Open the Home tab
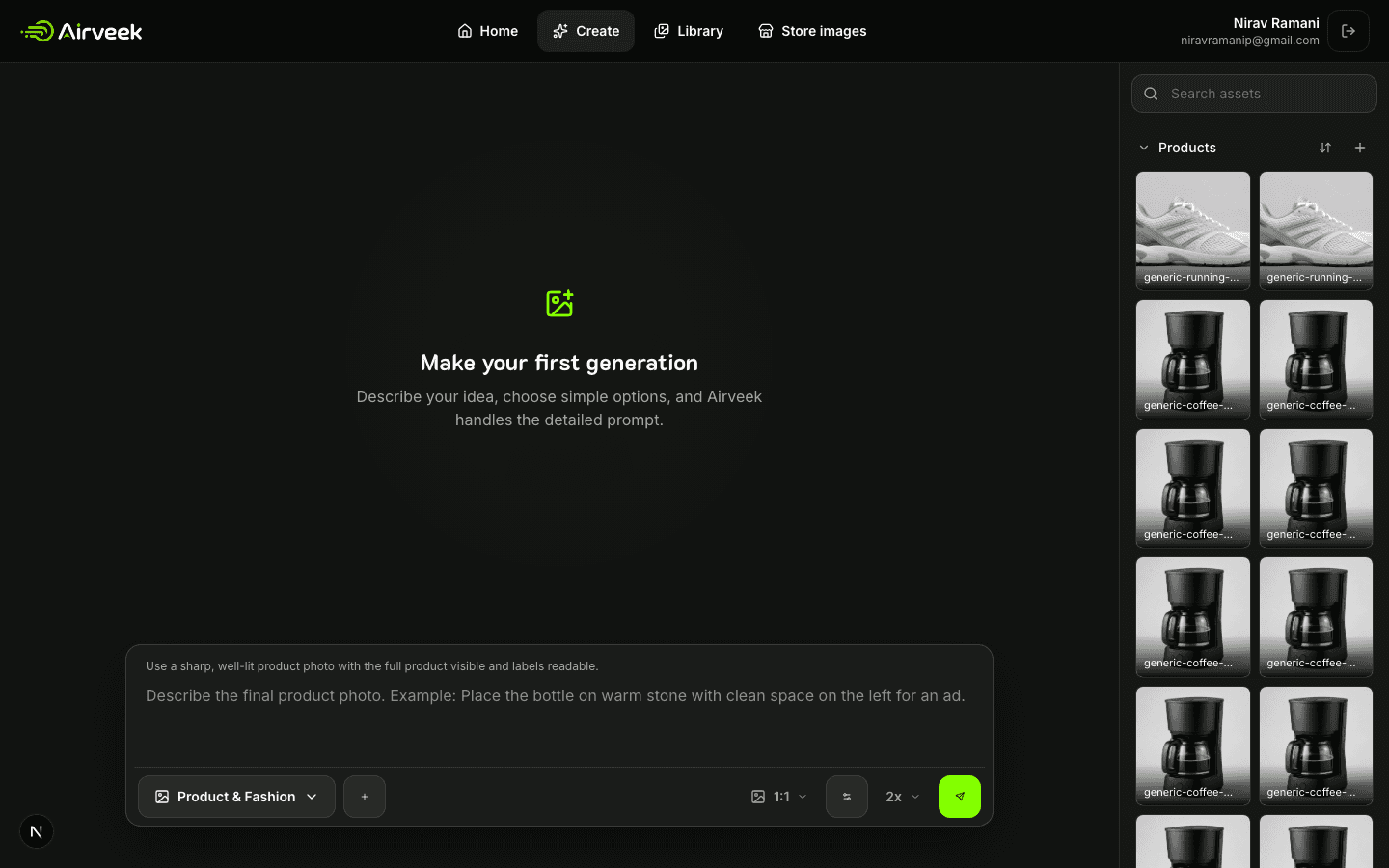 (487, 31)
